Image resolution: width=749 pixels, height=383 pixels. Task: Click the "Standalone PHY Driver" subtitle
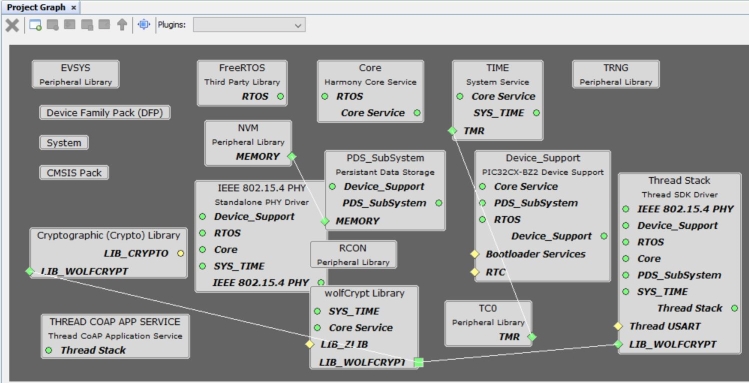point(262,202)
